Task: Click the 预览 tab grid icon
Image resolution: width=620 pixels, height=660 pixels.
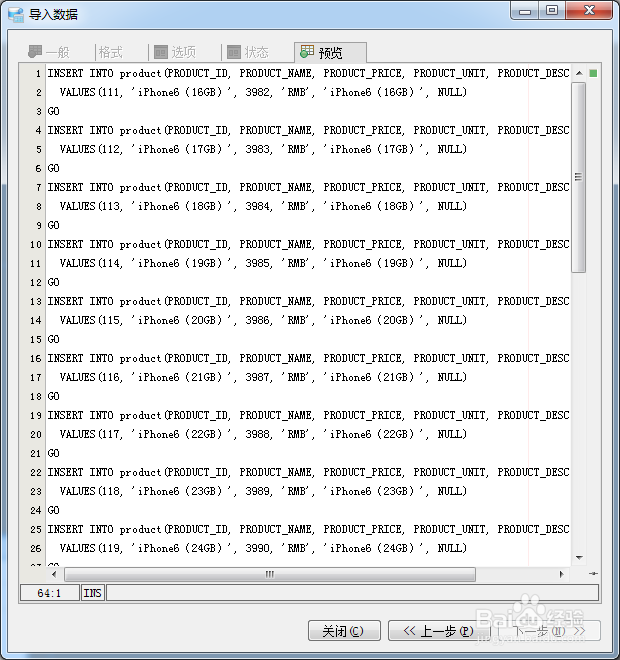Action: pyautogui.click(x=307, y=52)
